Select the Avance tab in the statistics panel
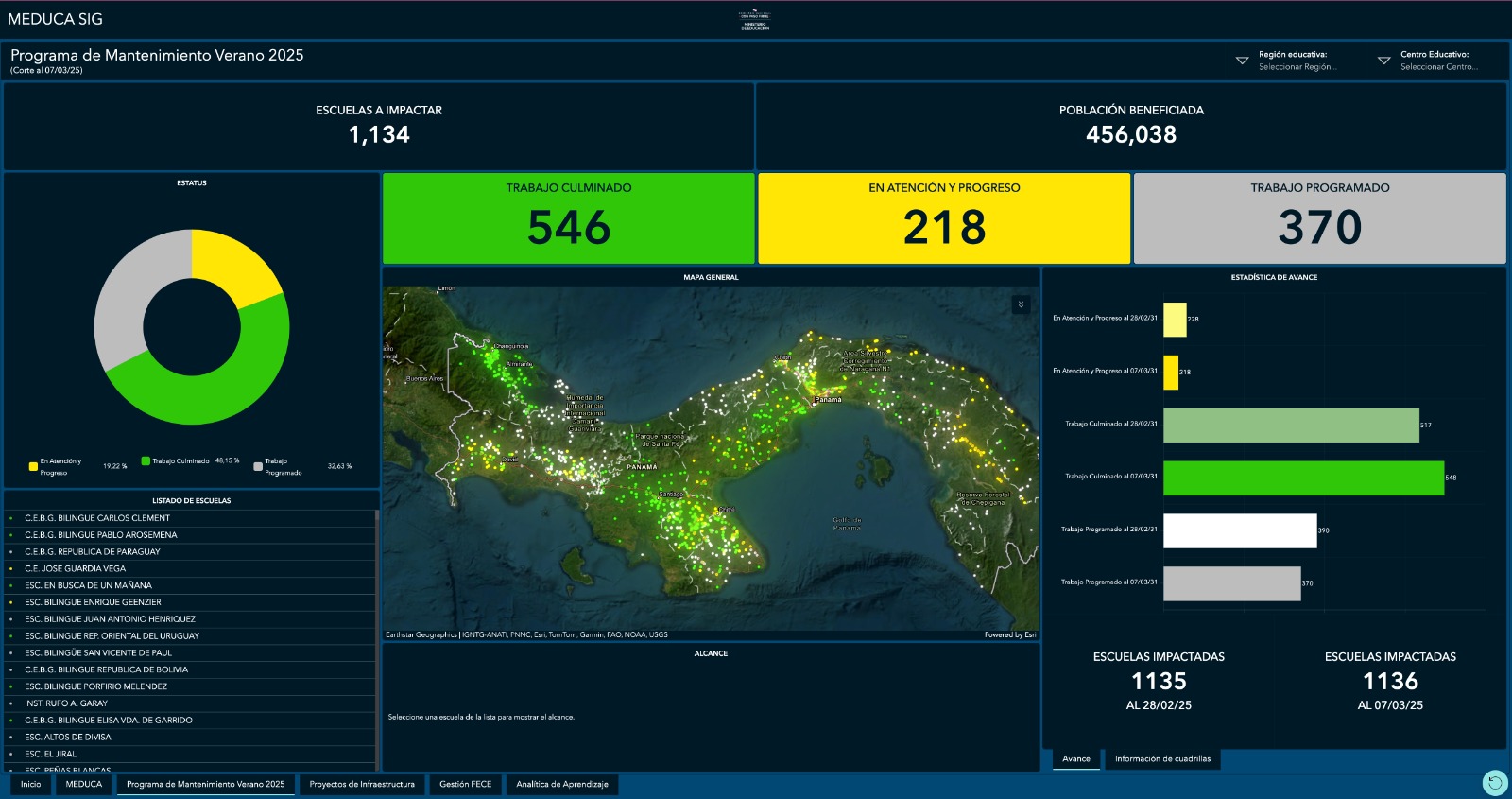This screenshot has height=799, width=1512. [x=1076, y=758]
